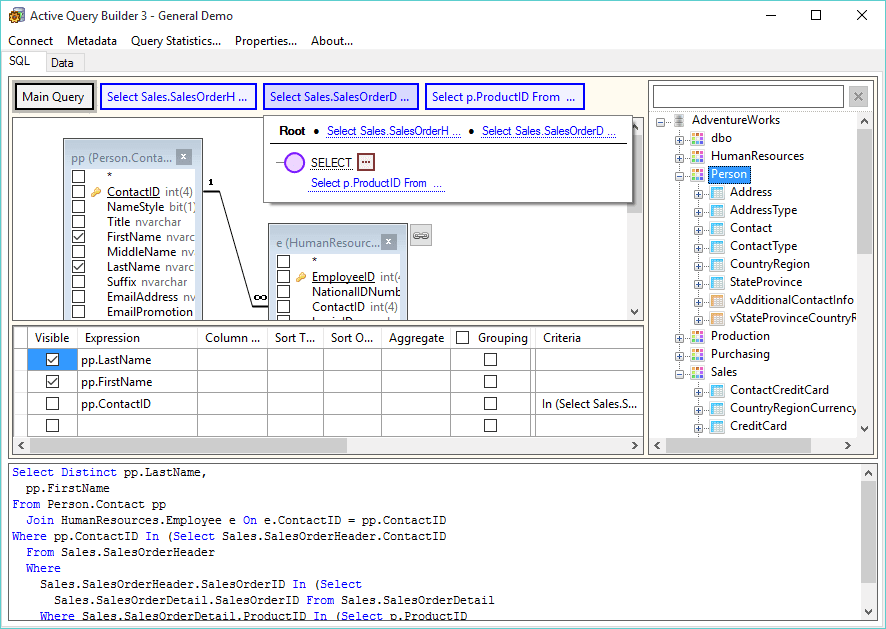Click the purple SELECT node circle icon

[x=293, y=162]
